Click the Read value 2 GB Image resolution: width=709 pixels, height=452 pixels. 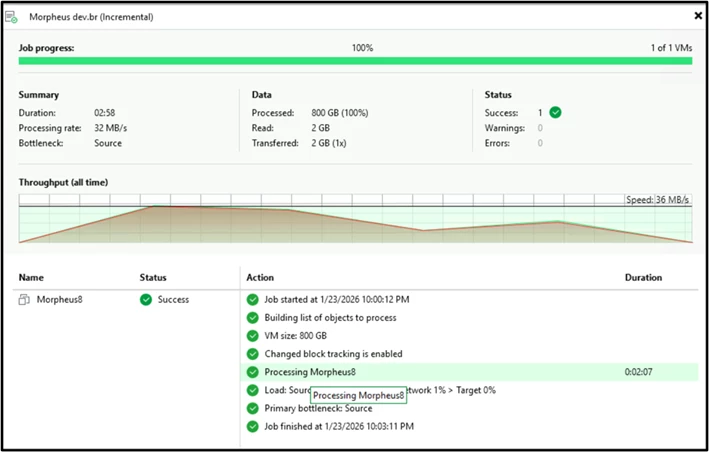[x=320, y=128]
